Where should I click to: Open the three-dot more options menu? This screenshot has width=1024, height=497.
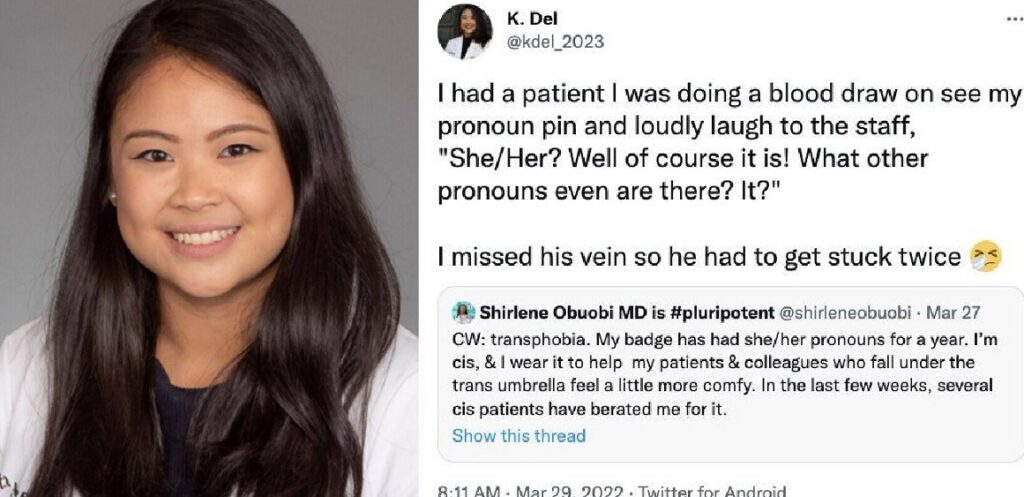[1014, 20]
